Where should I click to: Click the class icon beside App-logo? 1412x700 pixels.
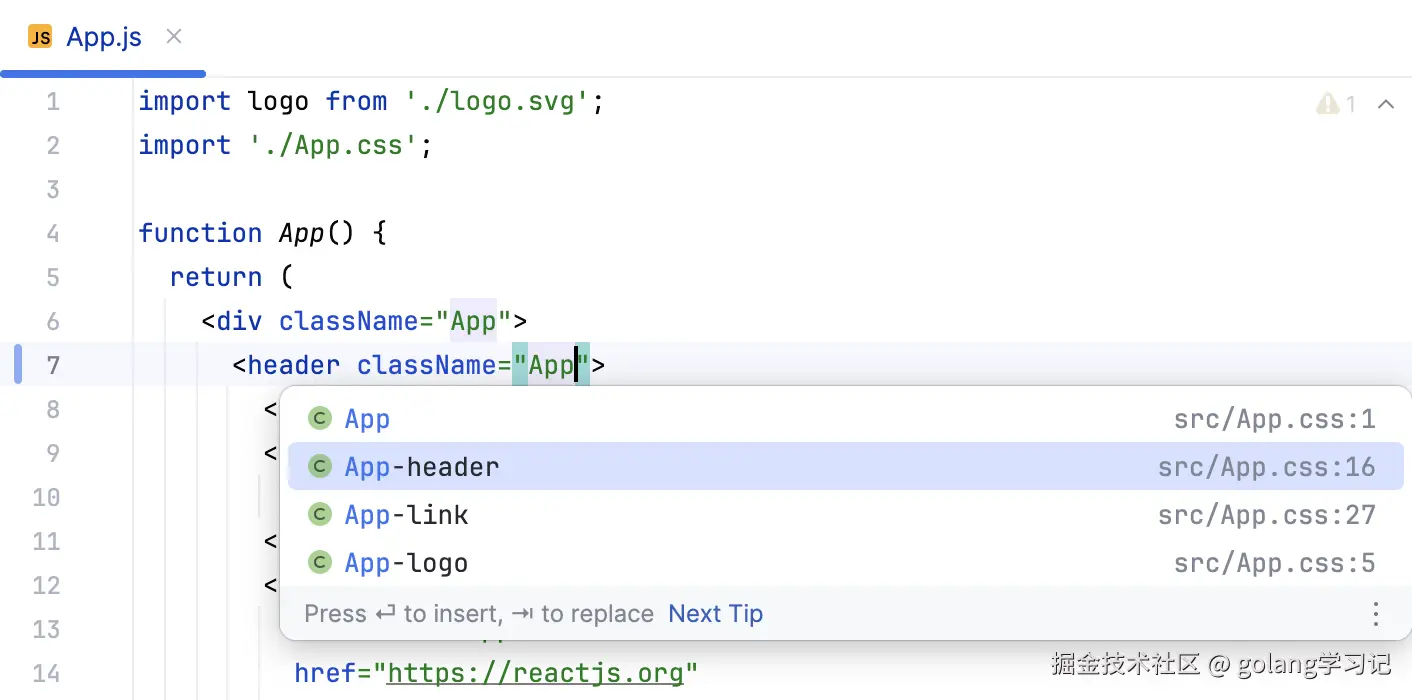[320, 562]
